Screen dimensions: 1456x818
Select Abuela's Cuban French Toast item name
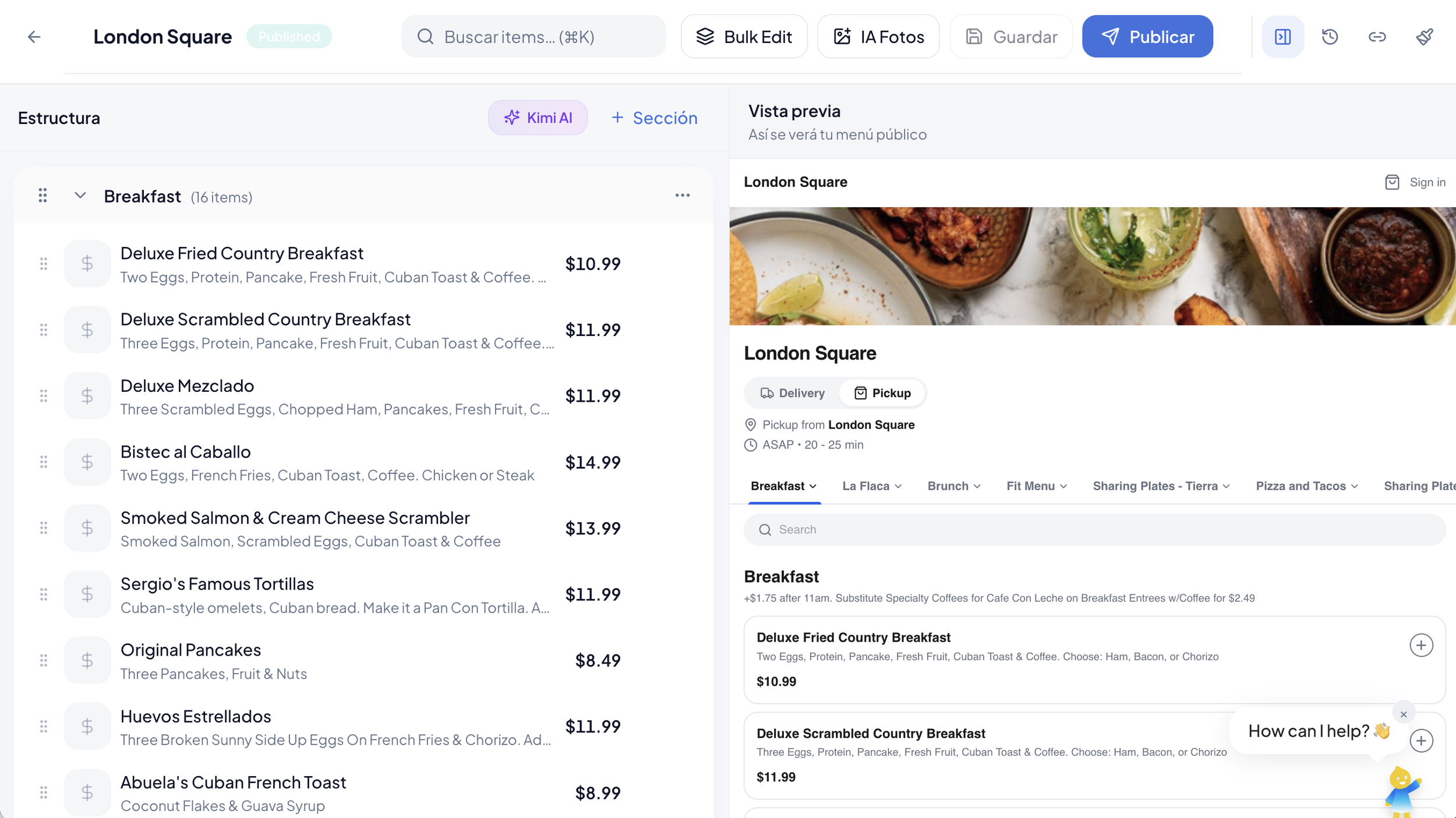233,782
